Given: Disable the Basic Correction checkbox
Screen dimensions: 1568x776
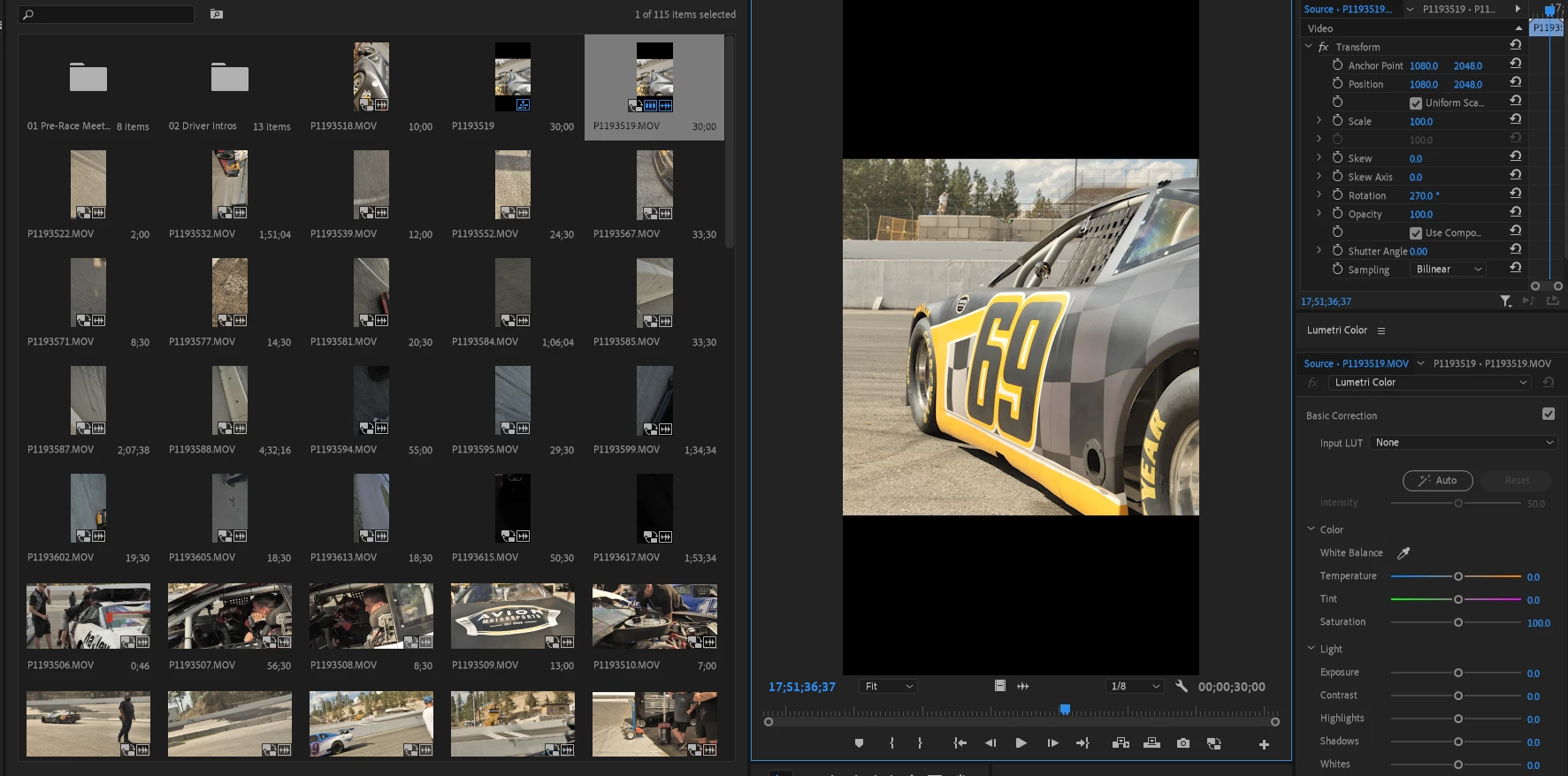Looking at the screenshot, I should (1548, 414).
